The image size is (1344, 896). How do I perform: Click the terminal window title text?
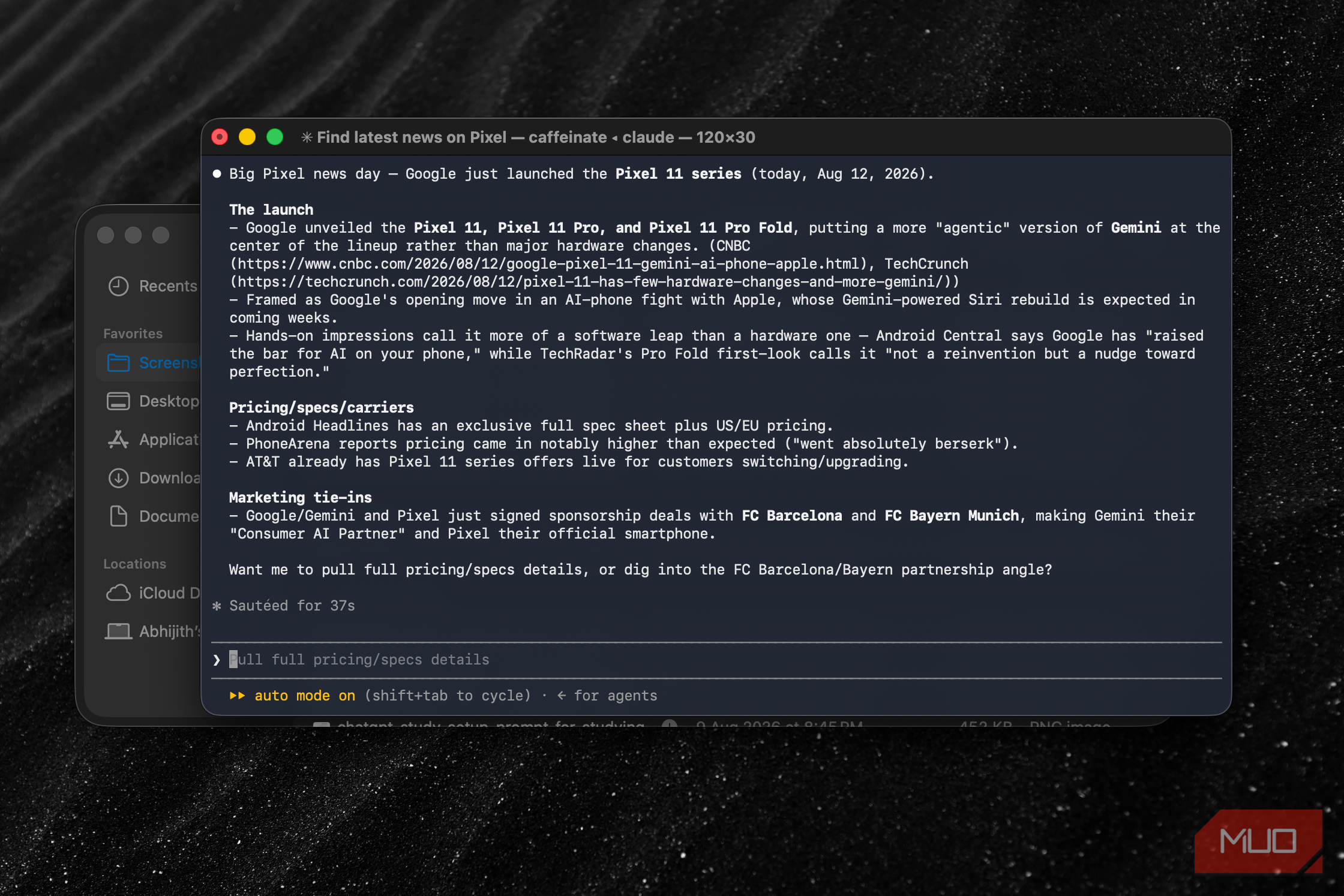(x=536, y=137)
